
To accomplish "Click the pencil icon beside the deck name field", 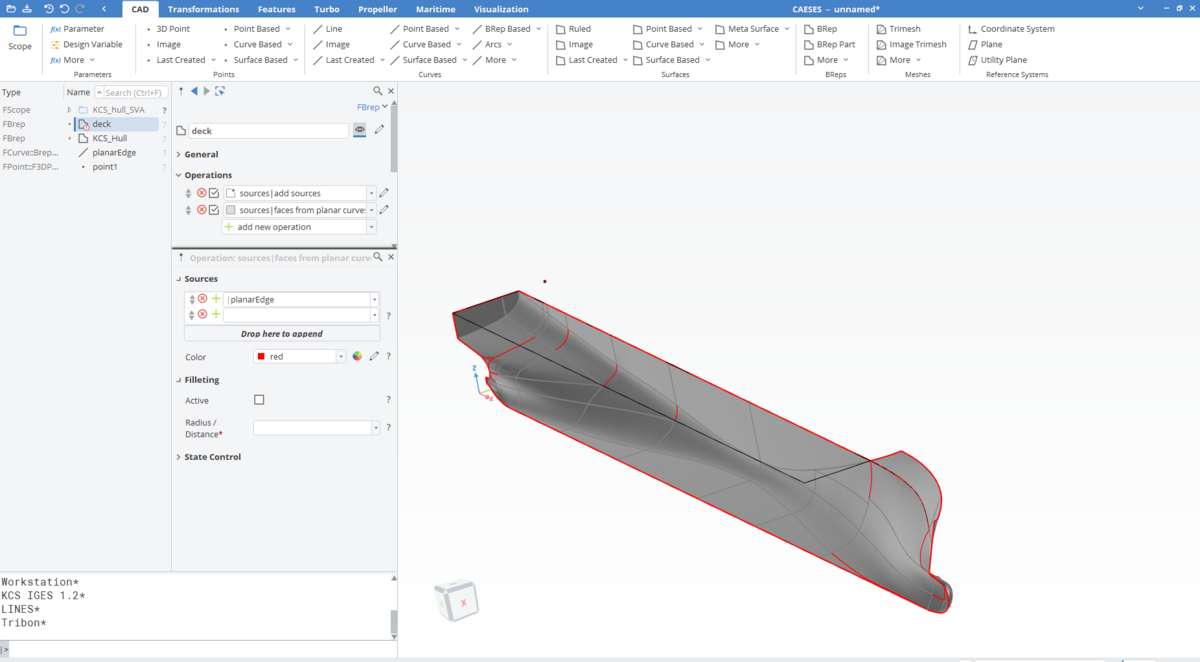I will [379, 130].
